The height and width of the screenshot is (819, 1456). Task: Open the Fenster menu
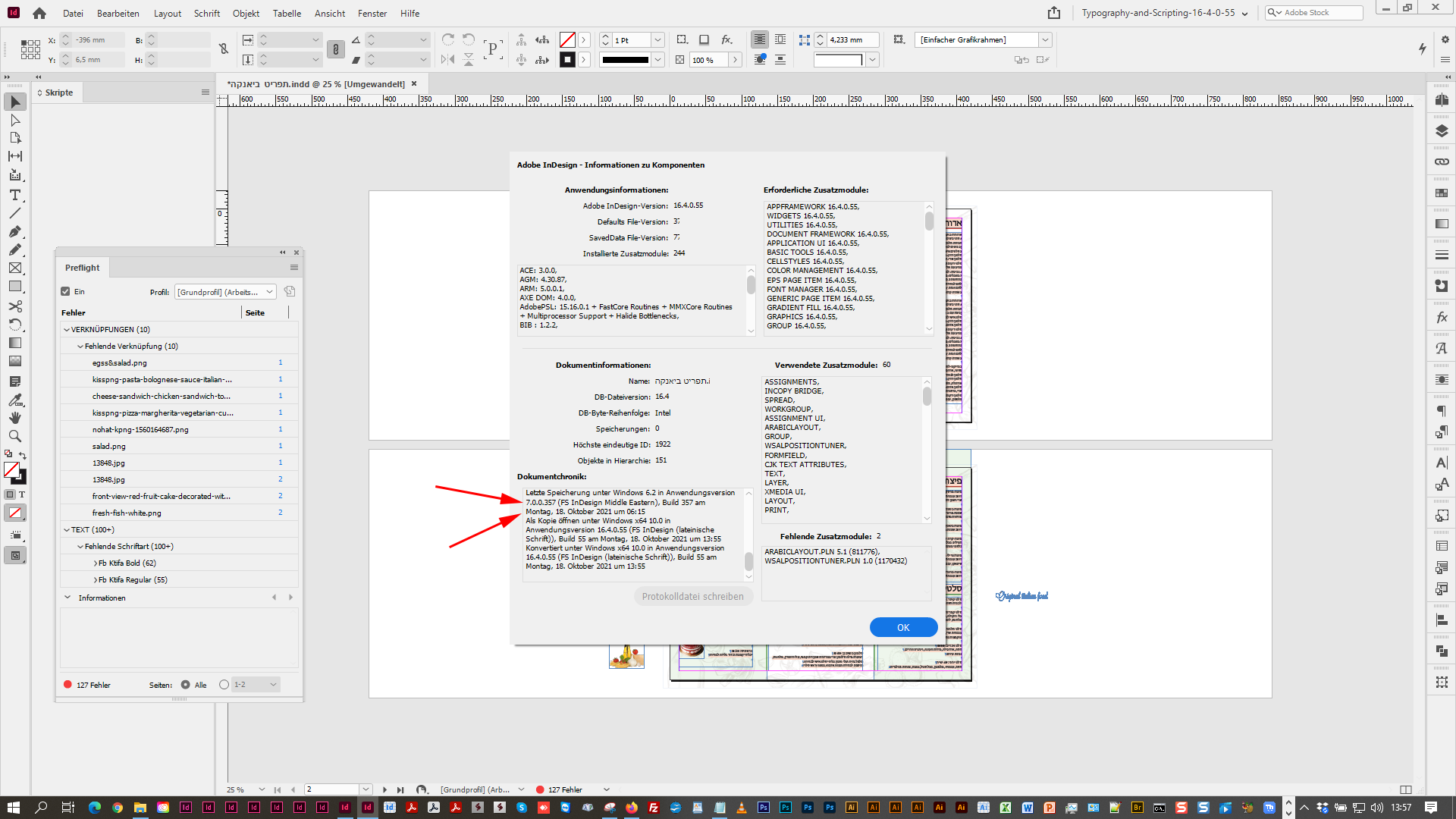372,13
